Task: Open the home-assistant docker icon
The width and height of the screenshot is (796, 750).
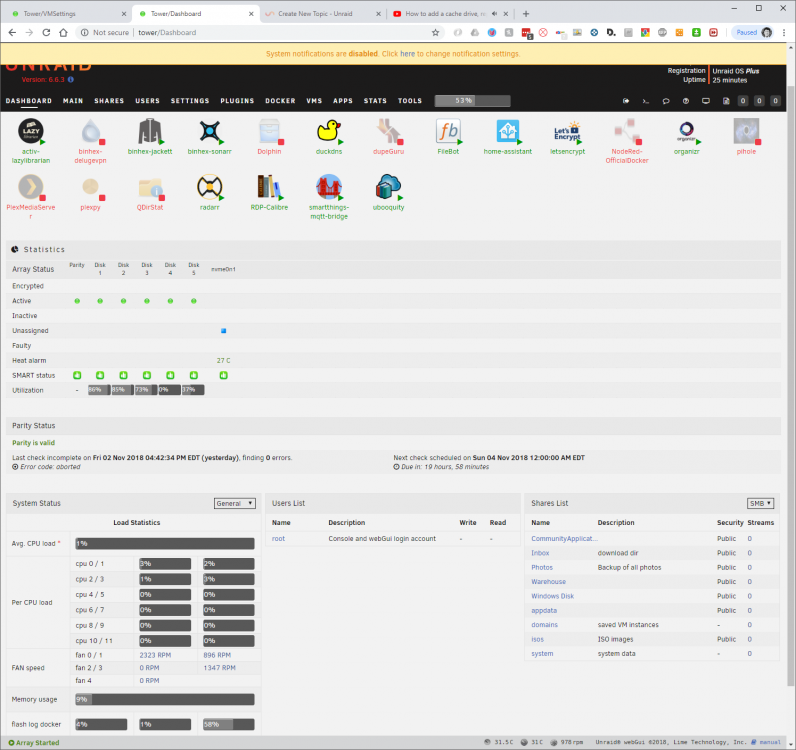Action: pyautogui.click(x=508, y=131)
